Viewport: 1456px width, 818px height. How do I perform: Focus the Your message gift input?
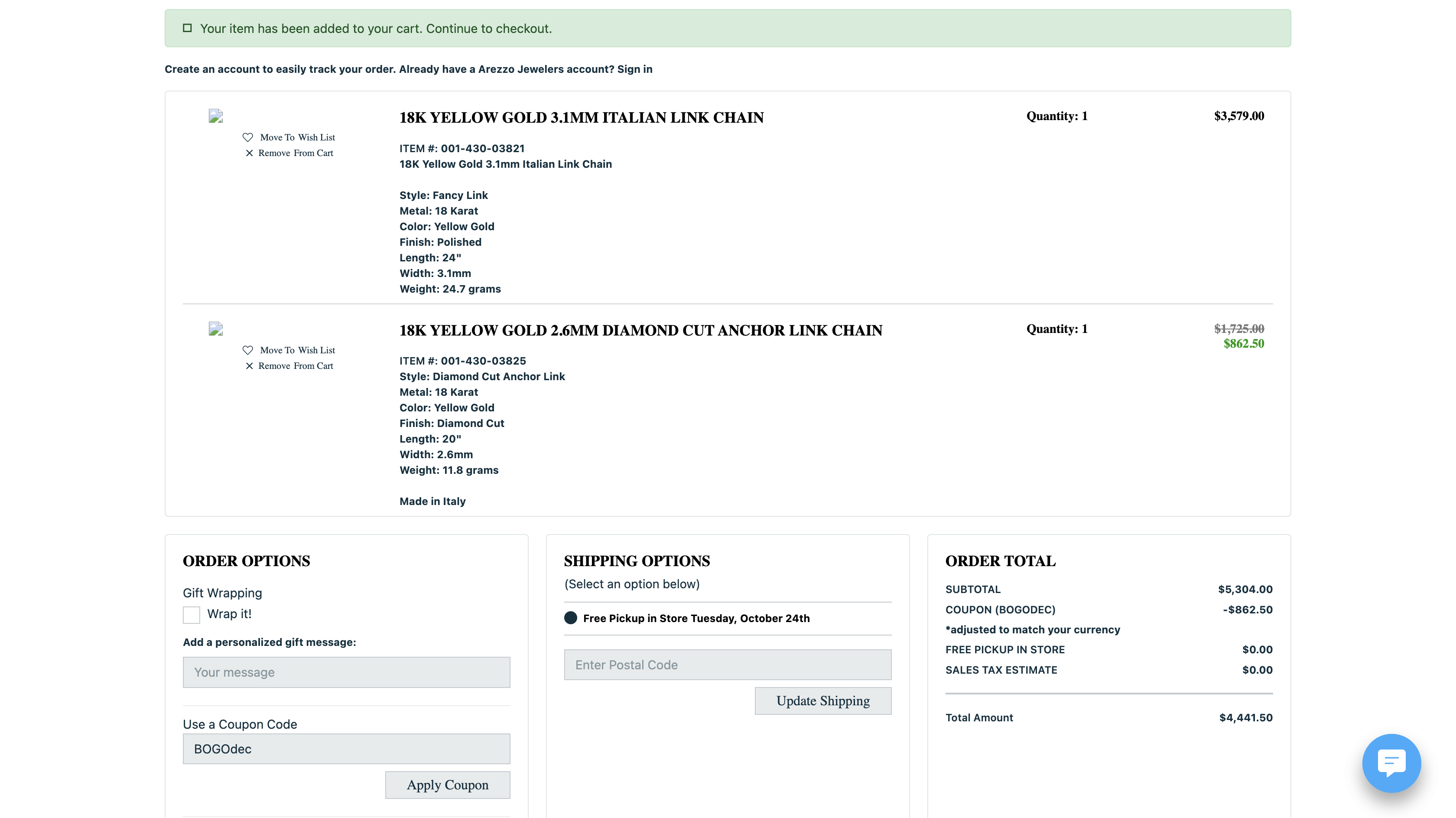[347, 672]
